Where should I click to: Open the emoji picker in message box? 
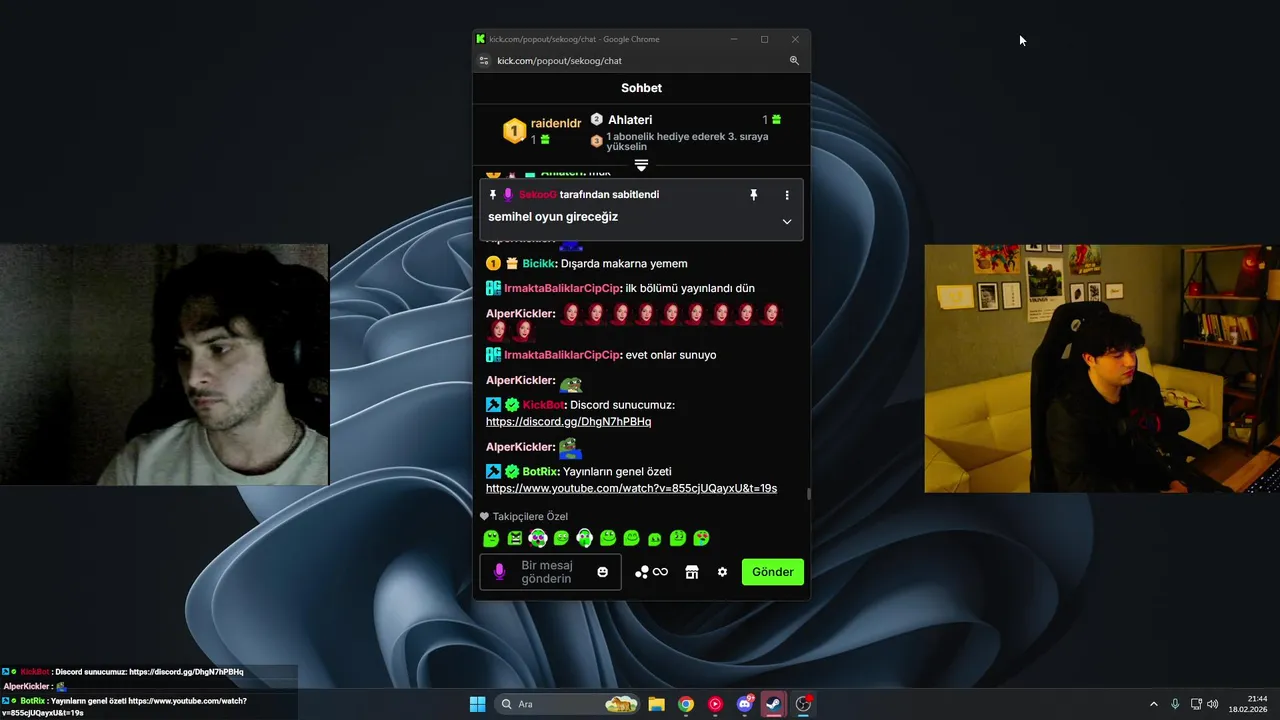coord(602,572)
